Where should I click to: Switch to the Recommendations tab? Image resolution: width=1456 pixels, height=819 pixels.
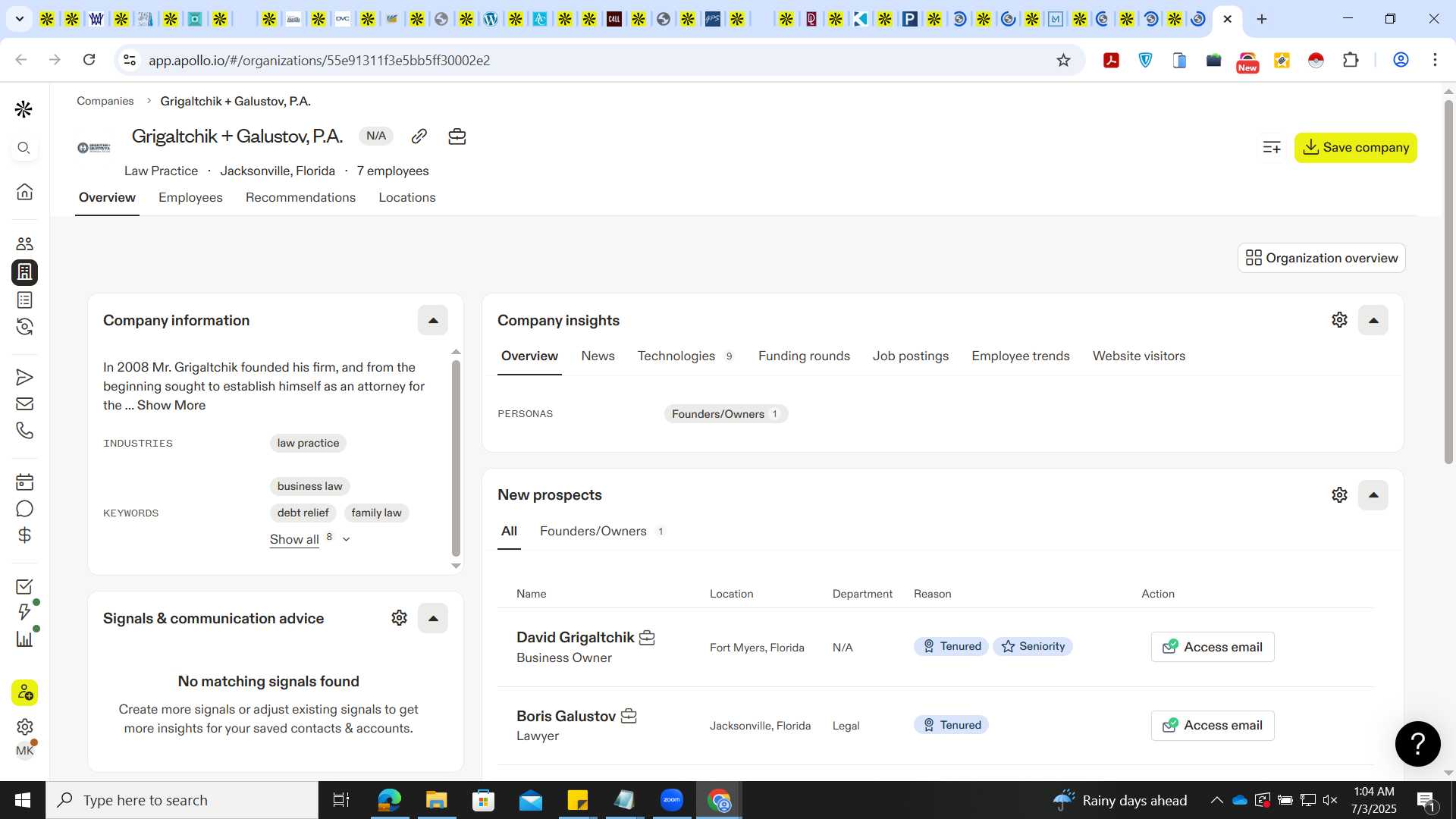[300, 197]
